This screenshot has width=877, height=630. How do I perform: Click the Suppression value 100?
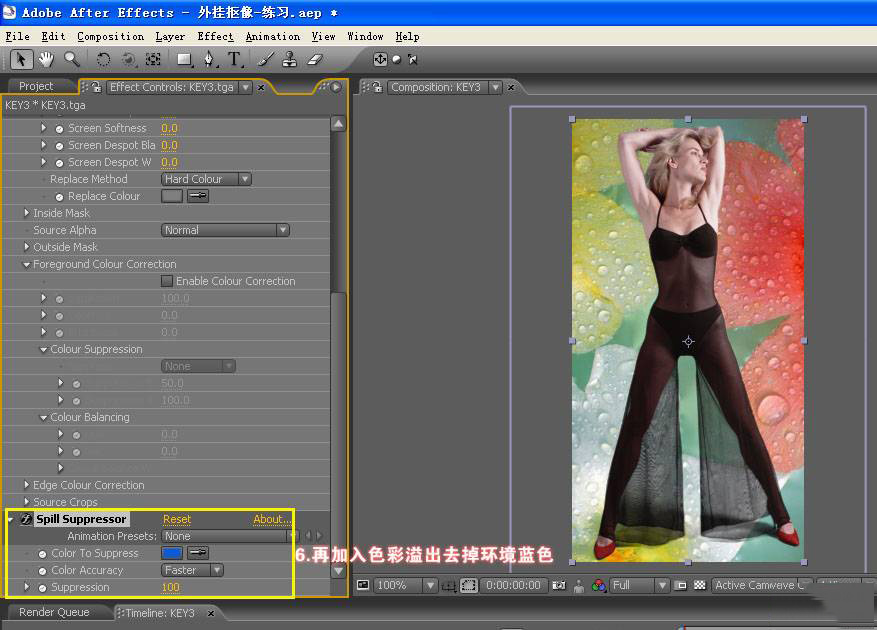170,587
